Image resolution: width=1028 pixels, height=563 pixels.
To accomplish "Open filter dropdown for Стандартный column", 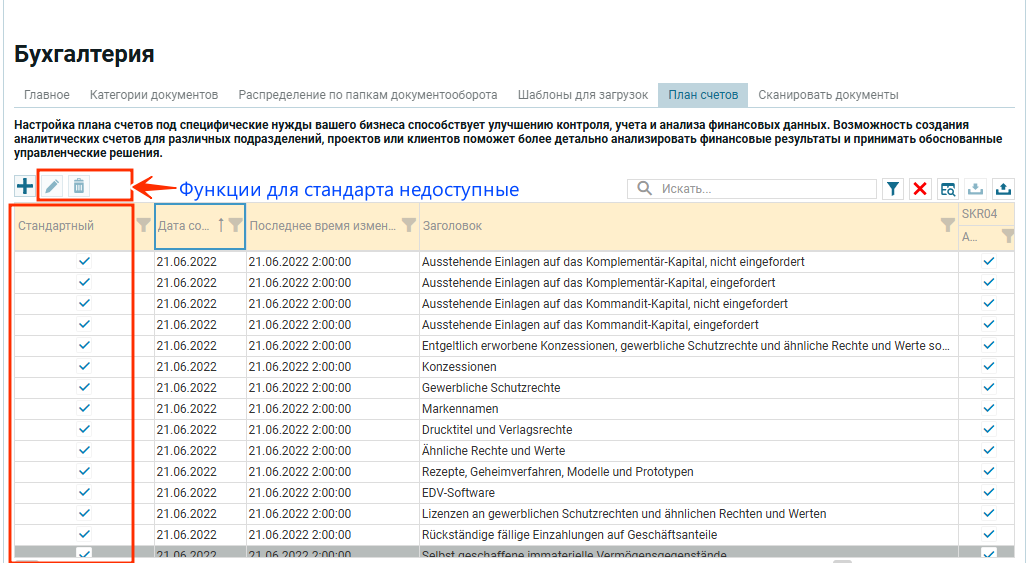I will [143, 225].
